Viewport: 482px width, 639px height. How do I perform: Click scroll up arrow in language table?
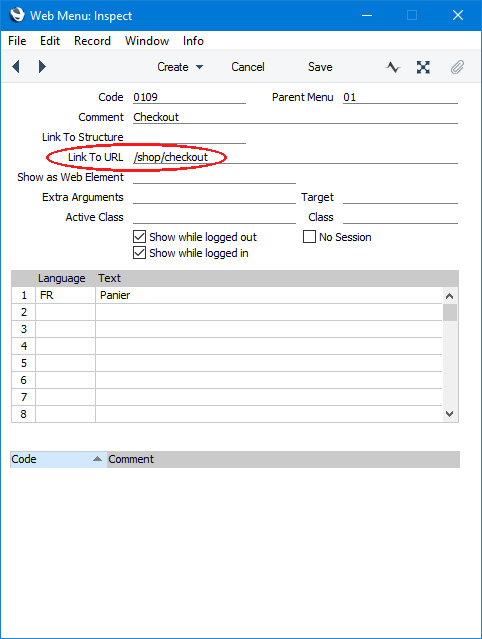[x=450, y=296]
